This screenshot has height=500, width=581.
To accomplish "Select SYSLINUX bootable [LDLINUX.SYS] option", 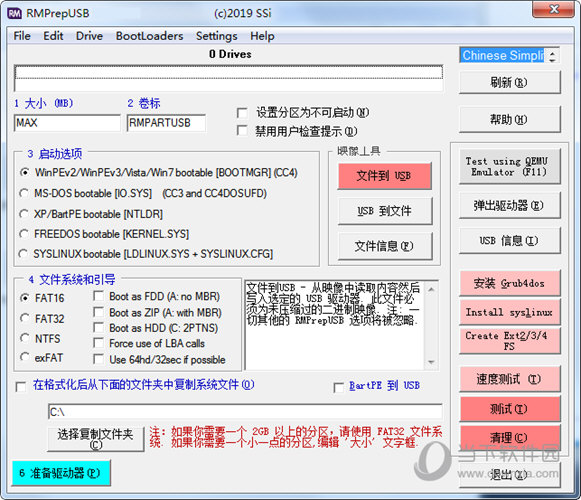I will [24, 254].
